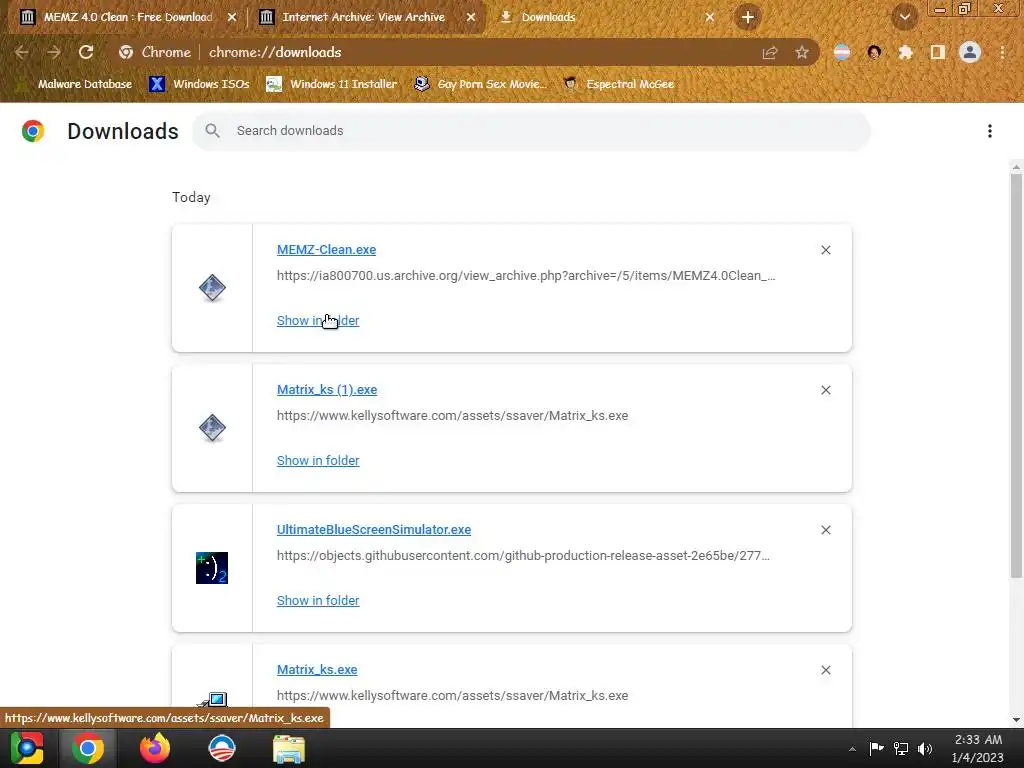
Task: Open the MEMZ-Clean.exe file link
Action: click(x=327, y=249)
